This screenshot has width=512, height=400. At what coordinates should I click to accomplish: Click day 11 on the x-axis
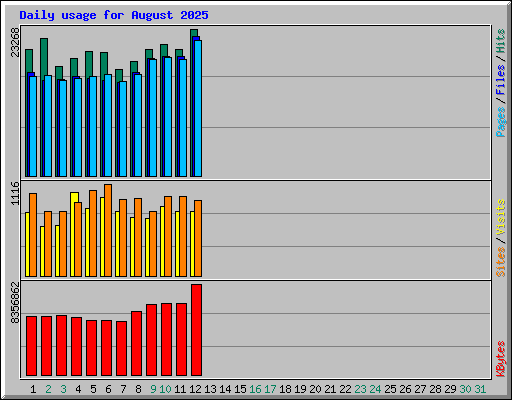[180, 389]
